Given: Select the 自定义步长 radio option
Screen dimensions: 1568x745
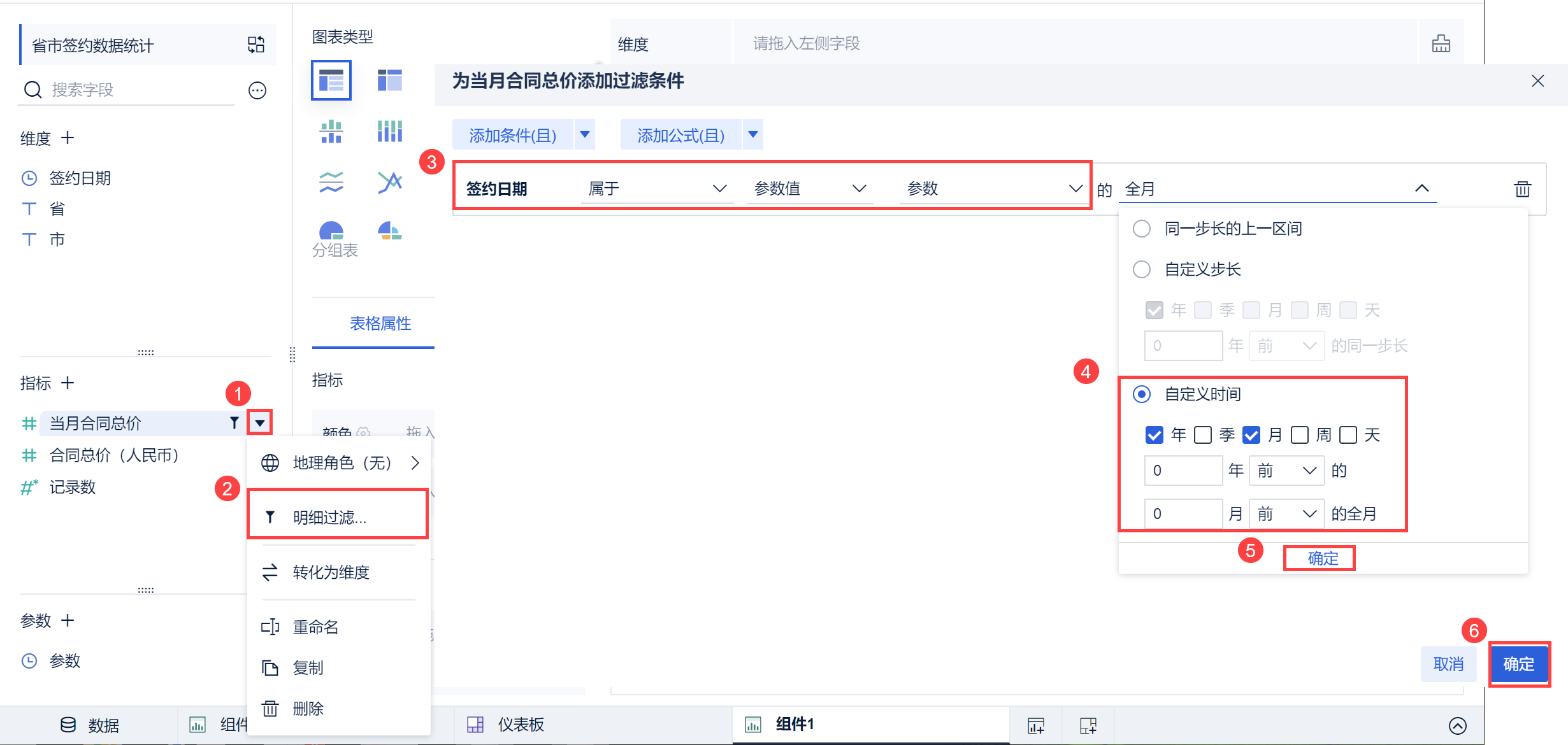Looking at the screenshot, I should pyautogui.click(x=1141, y=269).
